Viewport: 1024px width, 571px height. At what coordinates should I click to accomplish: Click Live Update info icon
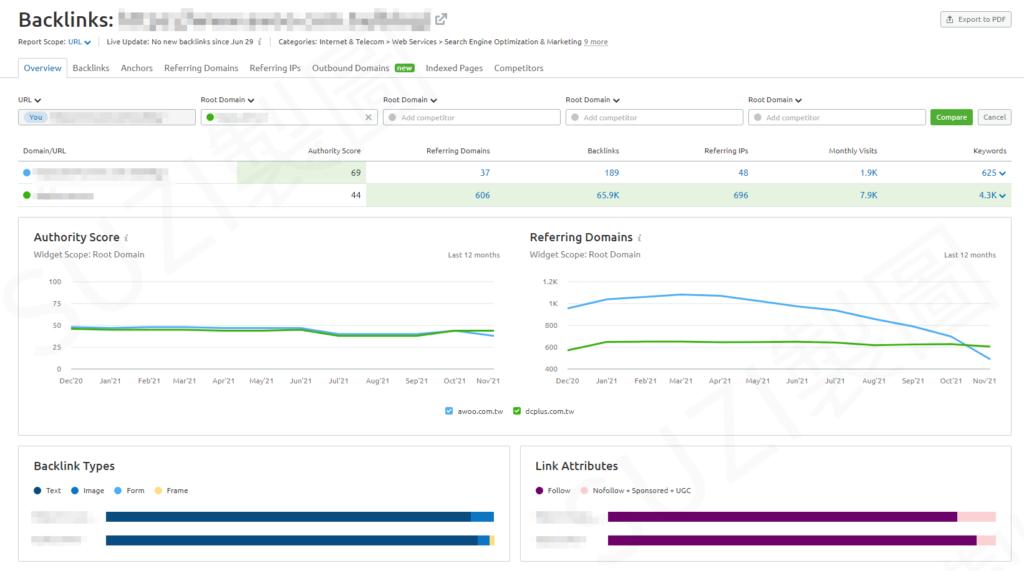click(x=260, y=42)
